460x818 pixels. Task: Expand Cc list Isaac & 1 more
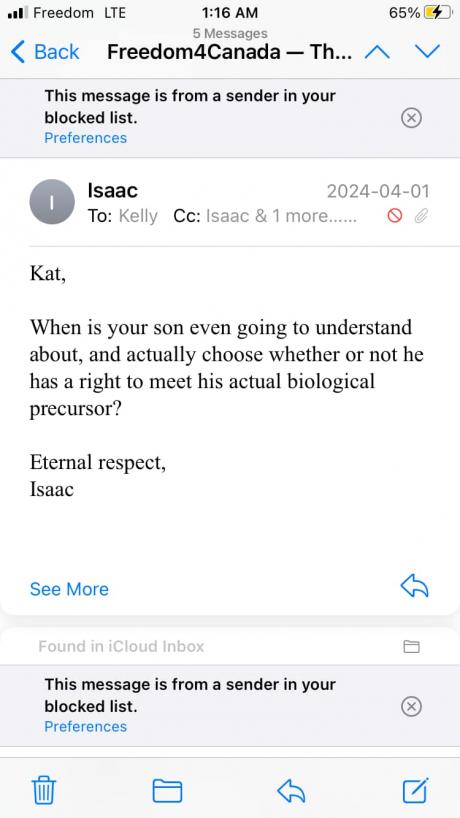pyautogui.click(x=282, y=216)
